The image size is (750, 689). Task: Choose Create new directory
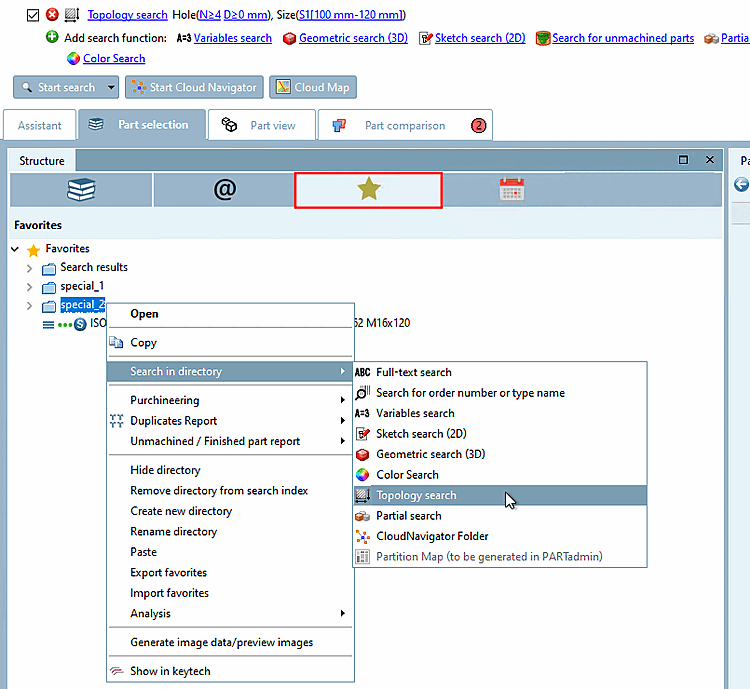[x=230, y=511]
